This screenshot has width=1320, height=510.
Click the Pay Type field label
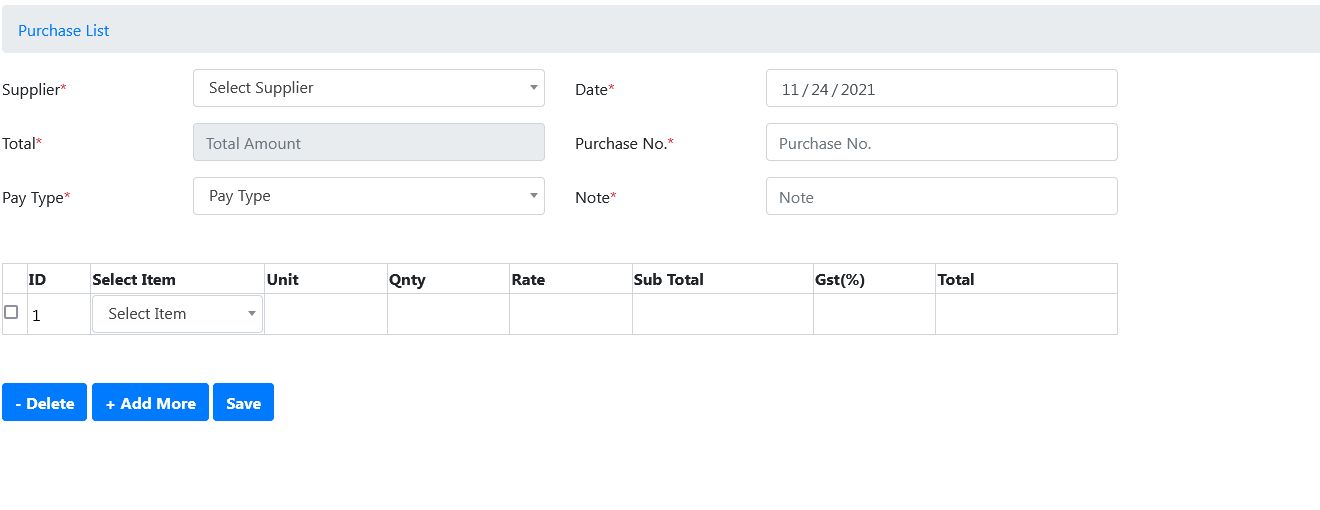[36, 197]
